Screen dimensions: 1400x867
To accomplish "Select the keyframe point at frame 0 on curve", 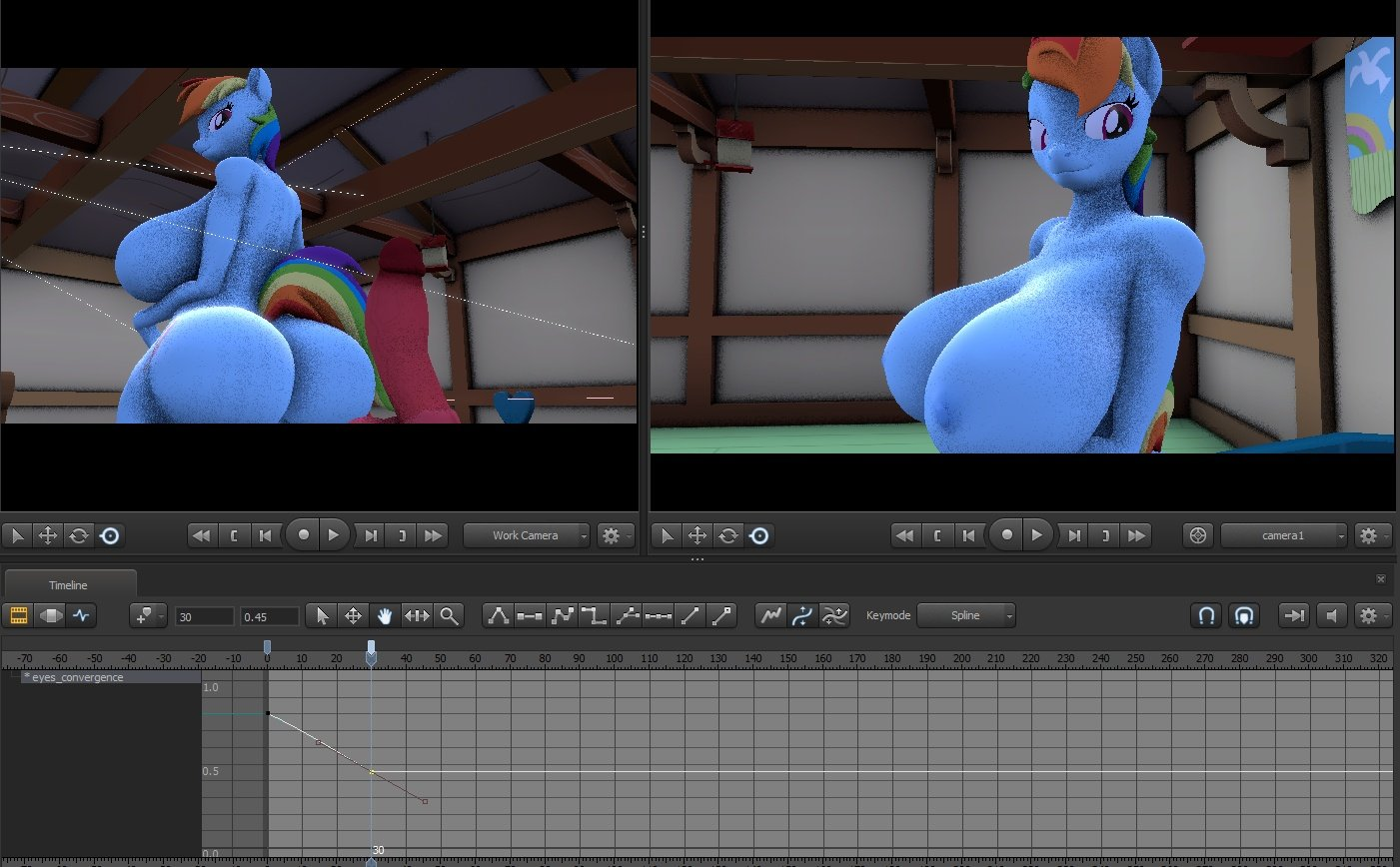I will click(x=268, y=713).
